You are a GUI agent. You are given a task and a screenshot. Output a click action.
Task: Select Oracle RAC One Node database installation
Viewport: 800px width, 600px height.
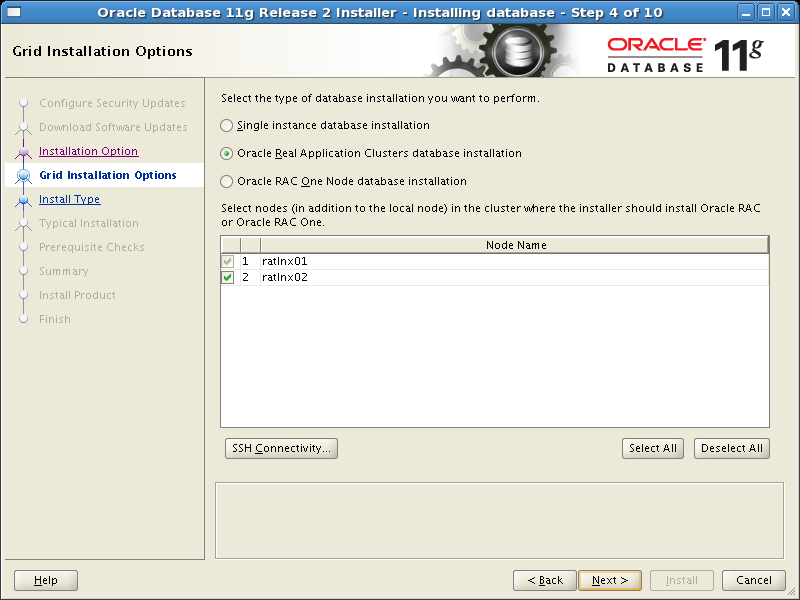click(227, 182)
